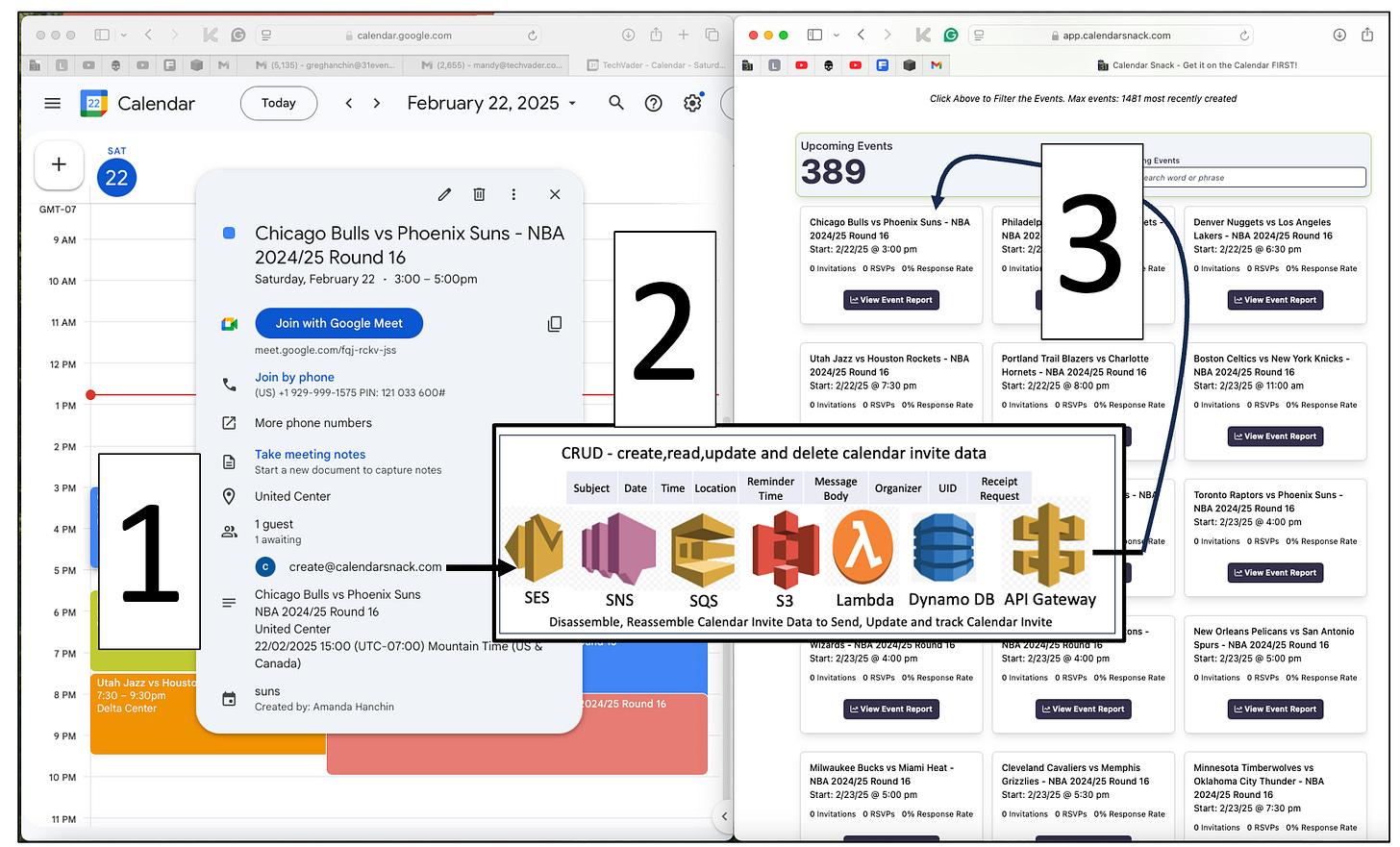Reload the app.calendarsnack.com page
The height and width of the screenshot is (847, 1400).
1244,36
